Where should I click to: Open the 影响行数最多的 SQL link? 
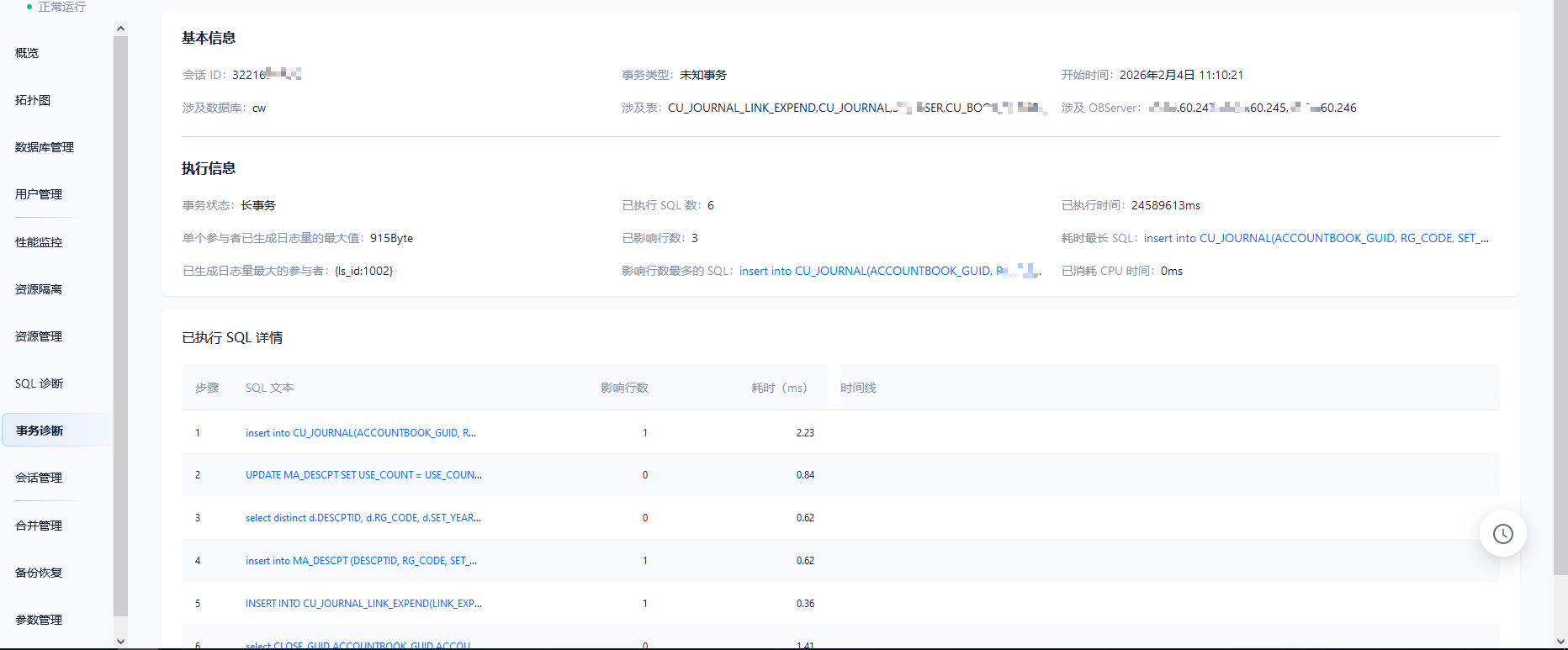889,271
